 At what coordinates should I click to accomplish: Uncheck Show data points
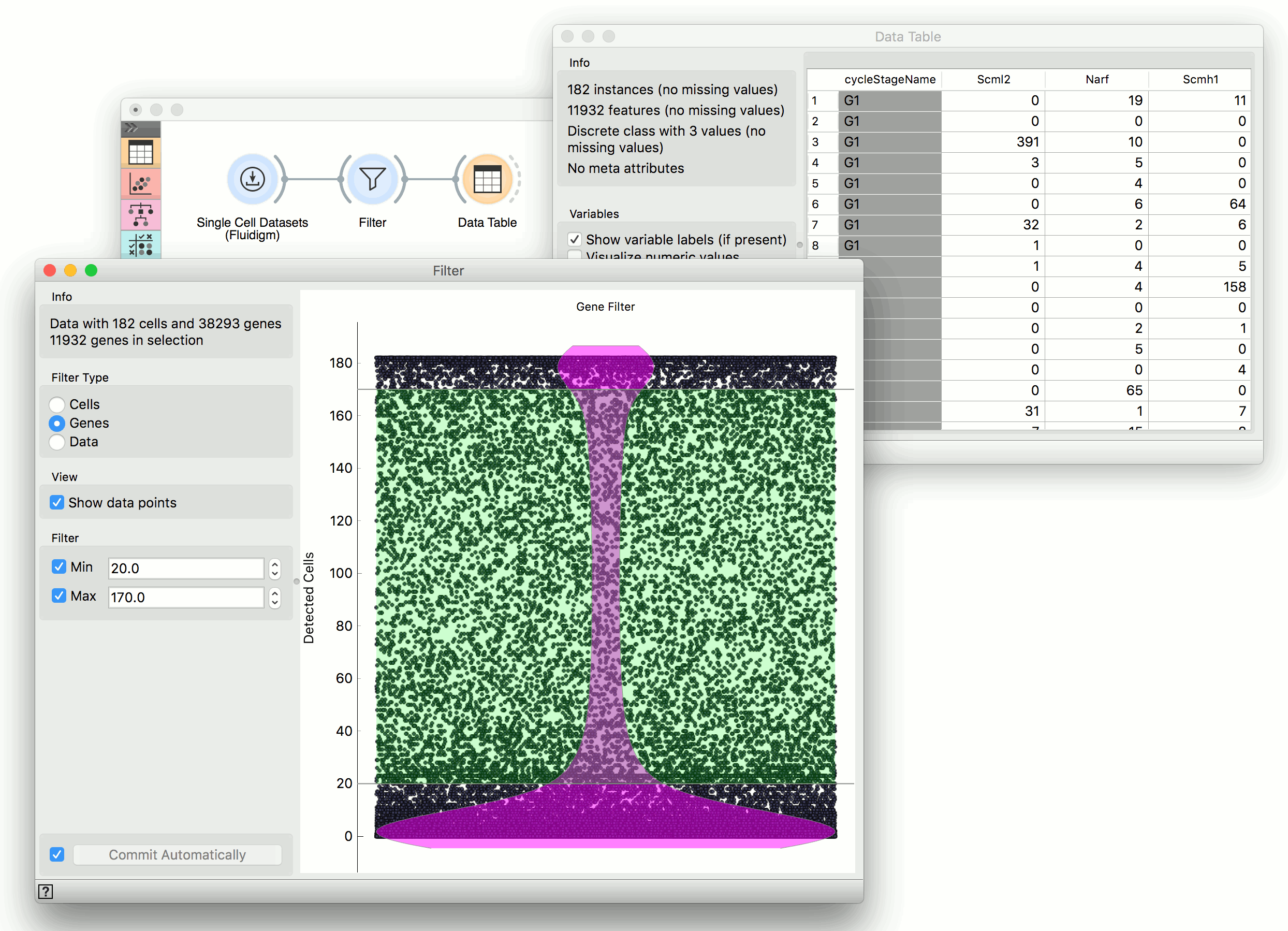pyautogui.click(x=57, y=502)
